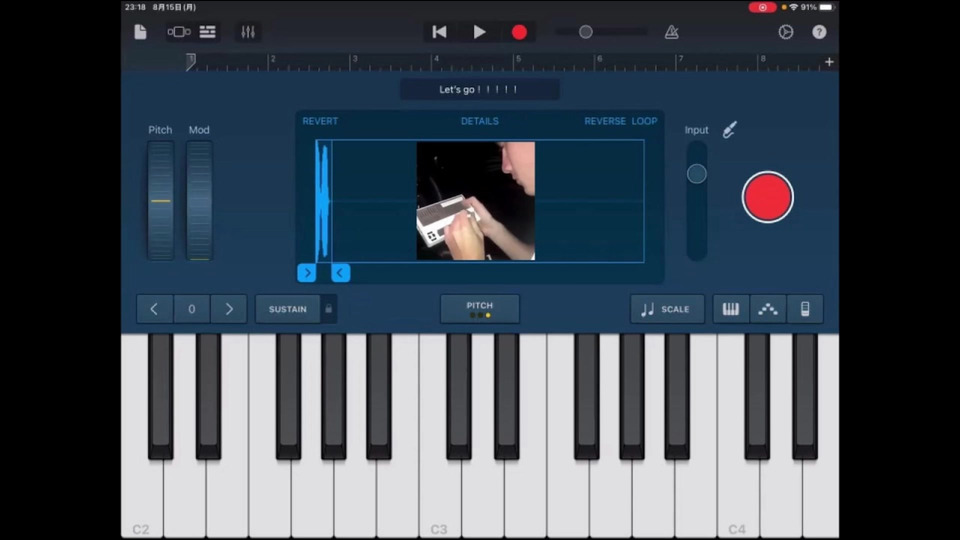960x540 pixels.
Task: Shift keyboard down an octave
Action: [x=154, y=309]
